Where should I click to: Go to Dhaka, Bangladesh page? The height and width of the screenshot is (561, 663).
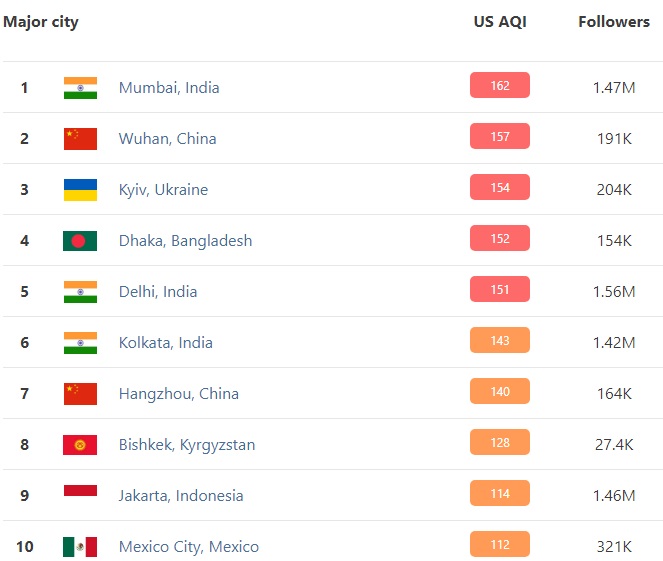click(x=185, y=241)
